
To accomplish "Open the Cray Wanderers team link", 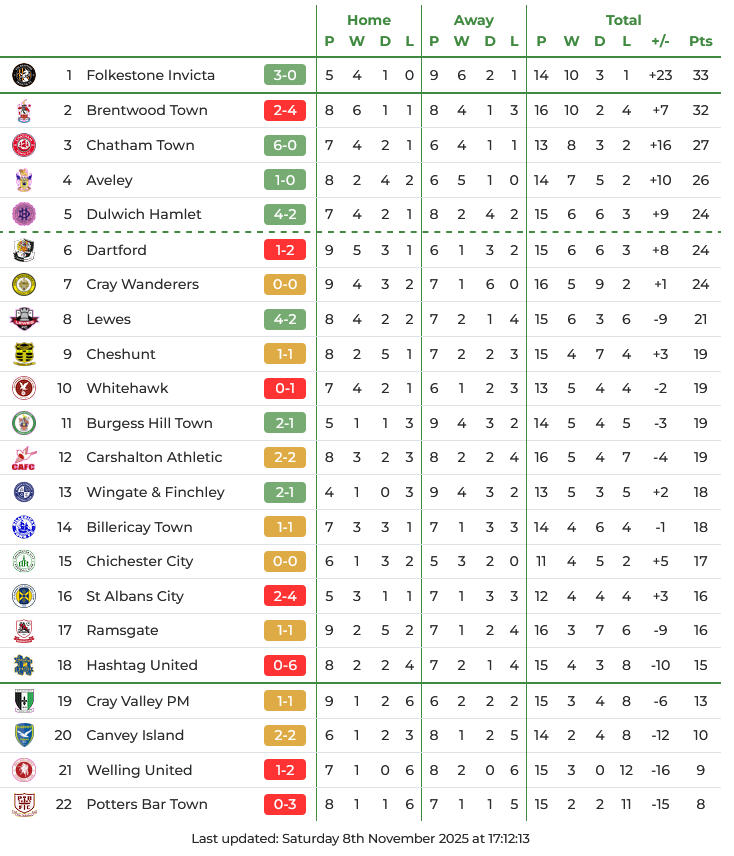I will pyautogui.click(x=142, y=284).
